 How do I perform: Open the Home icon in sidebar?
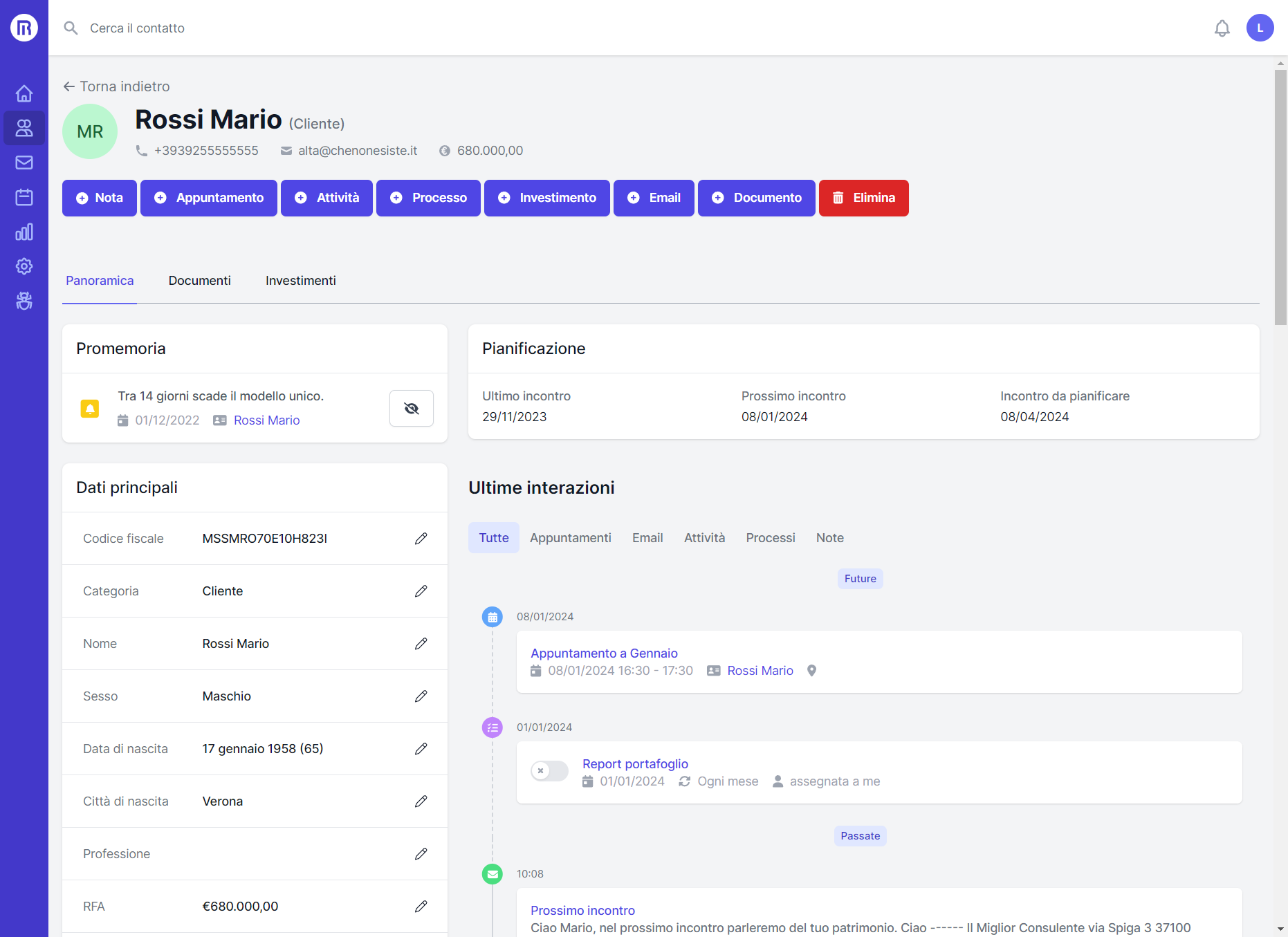pos(24,93)
